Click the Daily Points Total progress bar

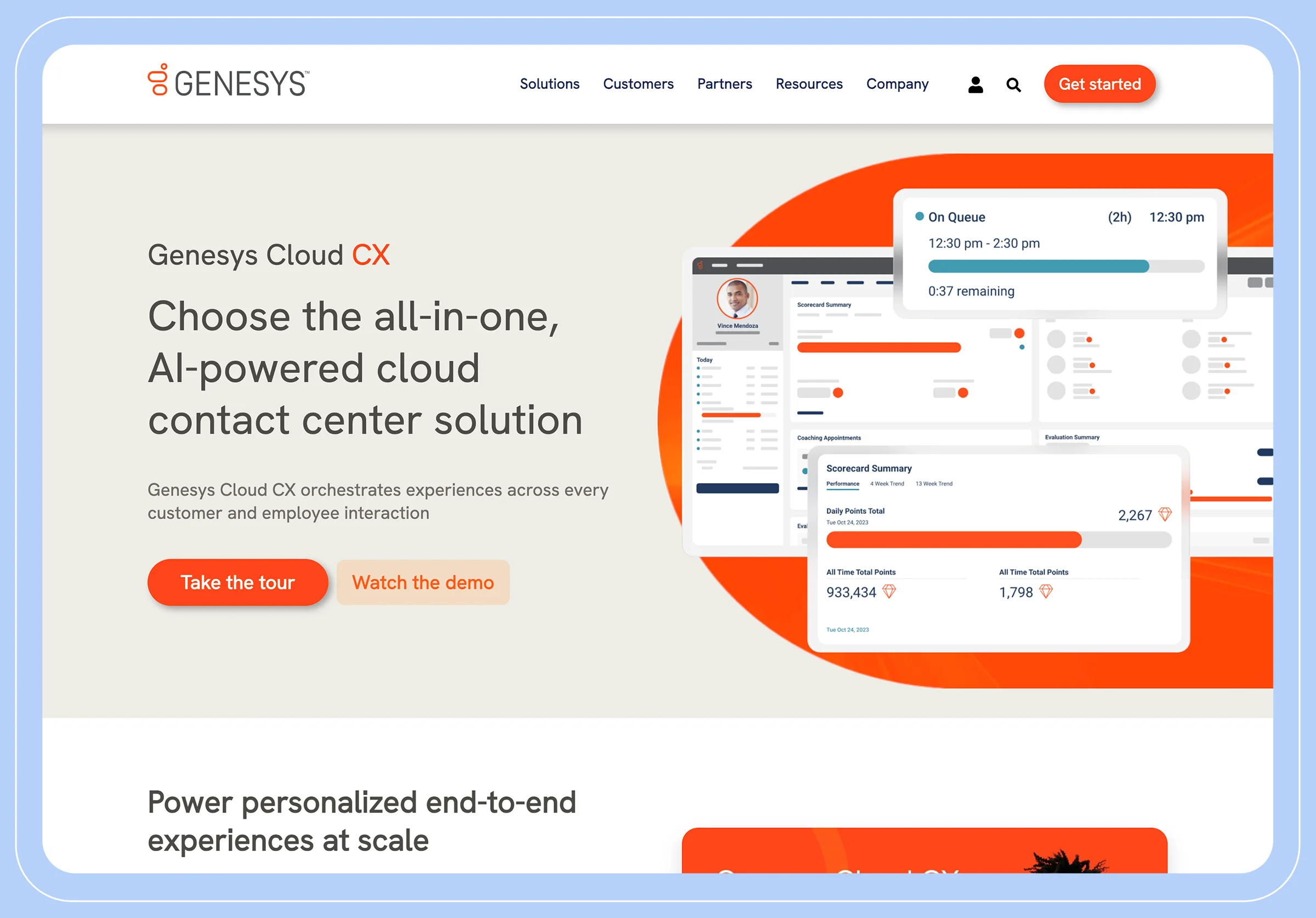(998, 540)
